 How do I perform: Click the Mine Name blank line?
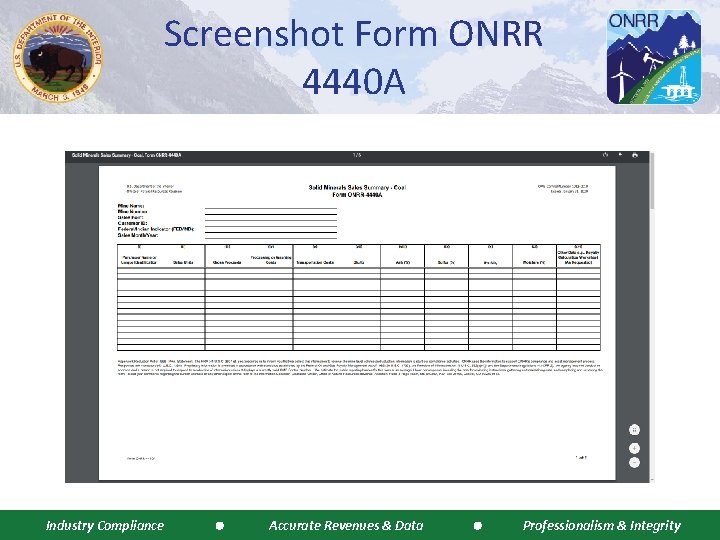(270, 208)
